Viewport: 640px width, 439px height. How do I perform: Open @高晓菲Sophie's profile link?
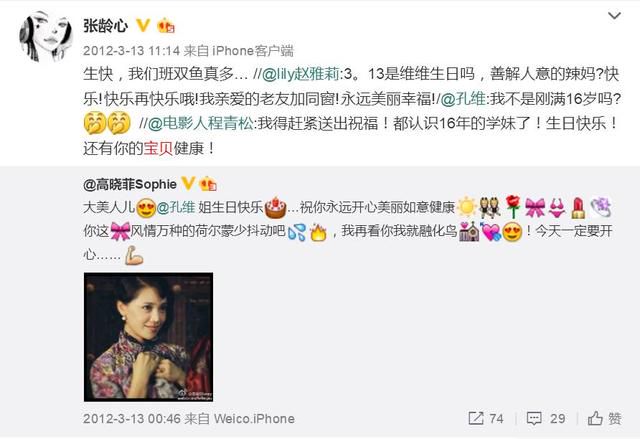[130, 184]
